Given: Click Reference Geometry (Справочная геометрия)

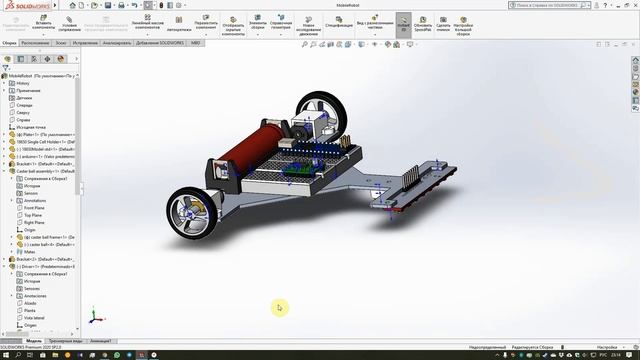Looking at the screenshot, I should [281, 22].
